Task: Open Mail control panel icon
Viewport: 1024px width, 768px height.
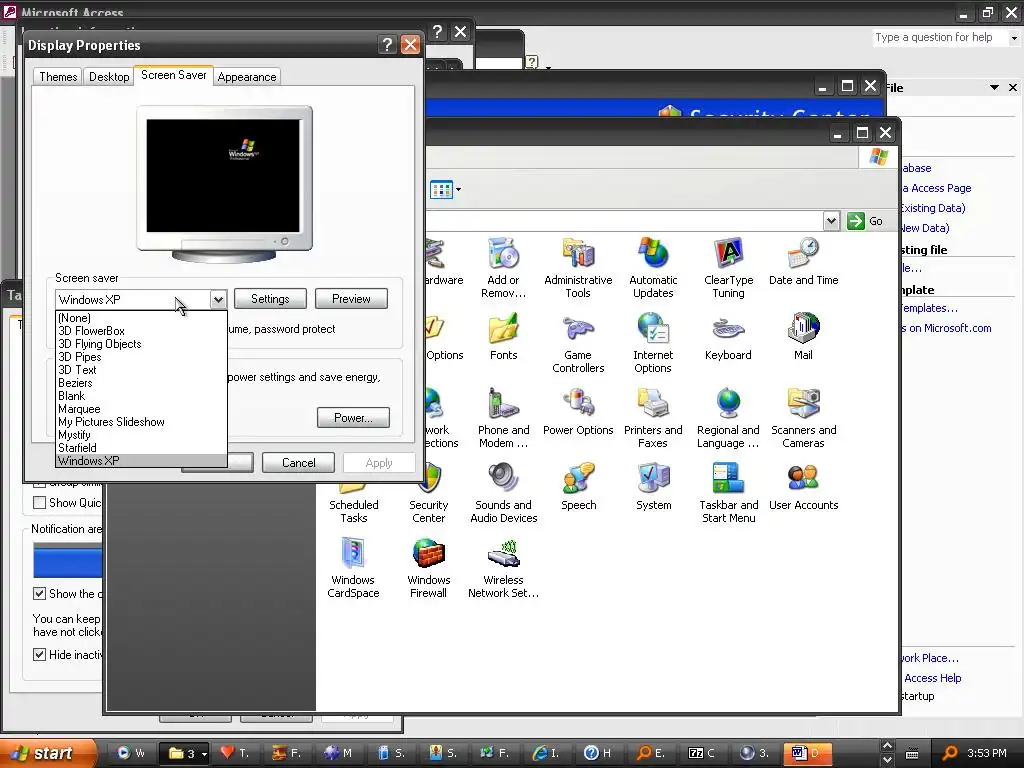Action: 803,336
